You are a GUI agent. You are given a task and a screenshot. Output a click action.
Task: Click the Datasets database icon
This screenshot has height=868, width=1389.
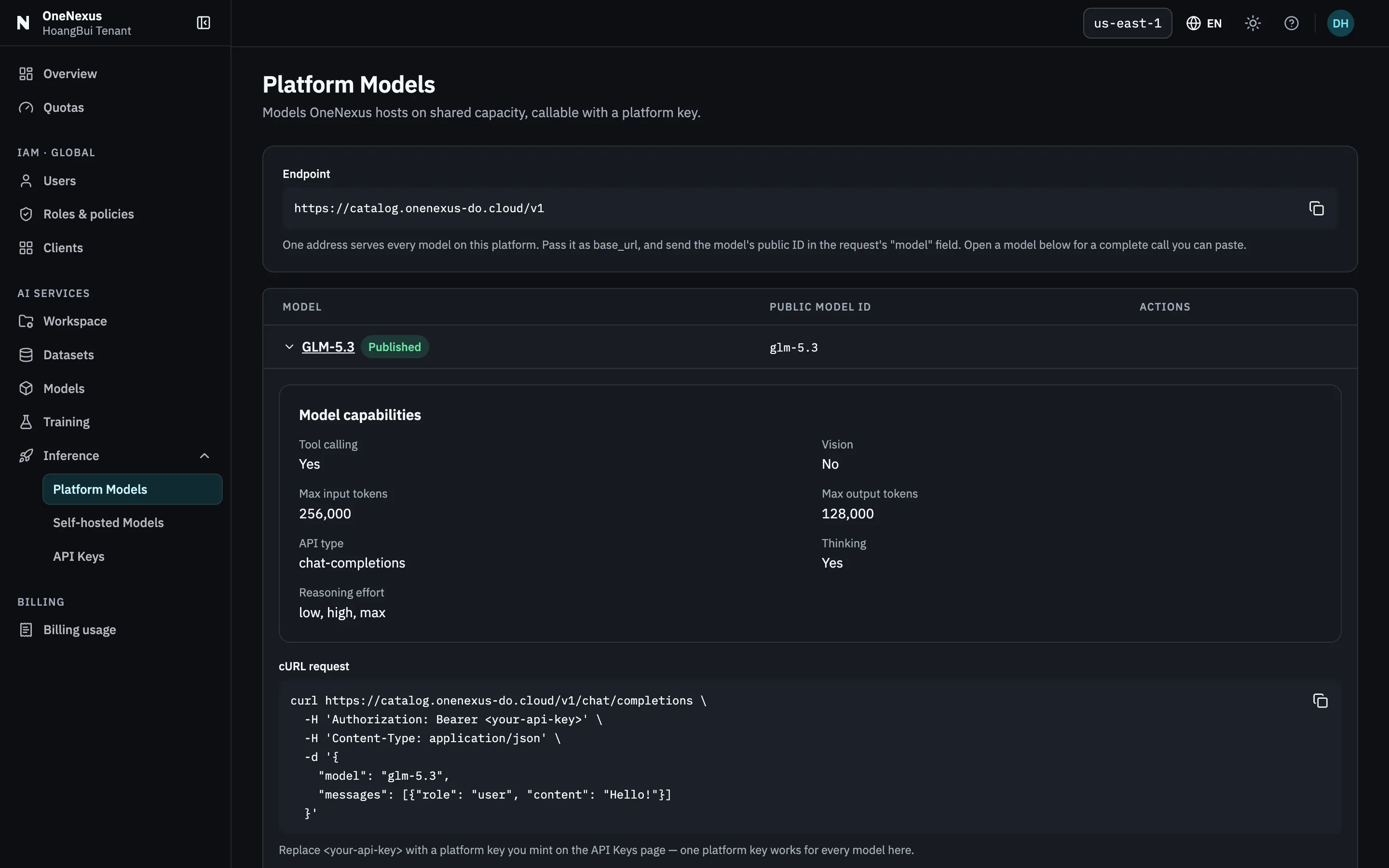click(x=26, y=355)
